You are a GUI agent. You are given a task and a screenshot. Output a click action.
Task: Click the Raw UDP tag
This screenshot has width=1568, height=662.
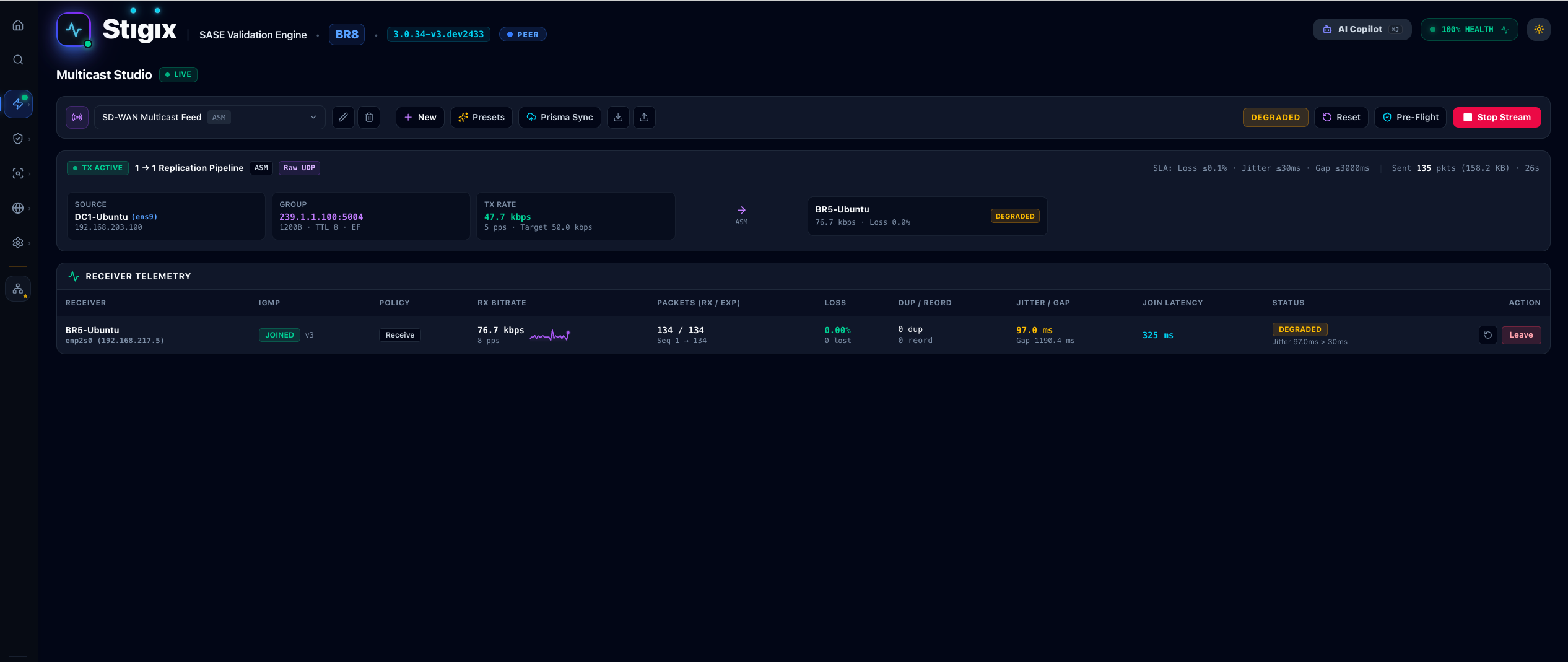pos(299,168)
